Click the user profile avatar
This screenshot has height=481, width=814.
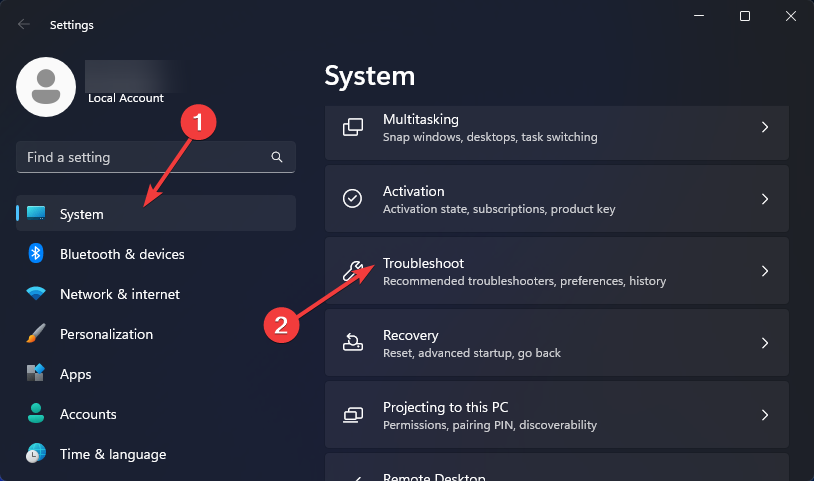[46, 87]
